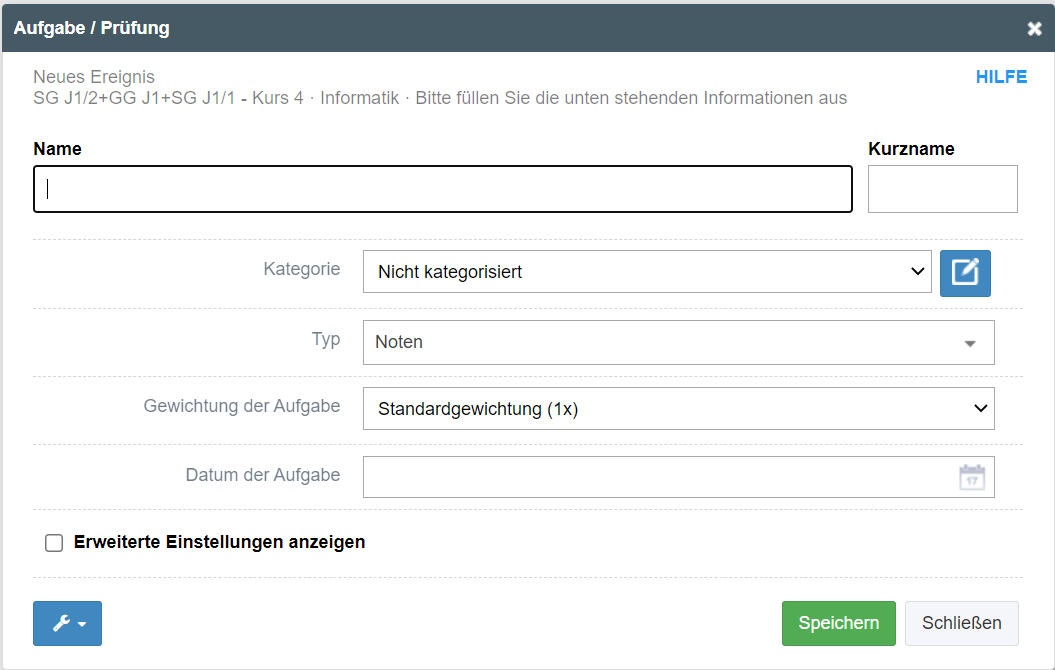
Task: Toggle the advanced settings checkbox off
Action: point(54,542)
